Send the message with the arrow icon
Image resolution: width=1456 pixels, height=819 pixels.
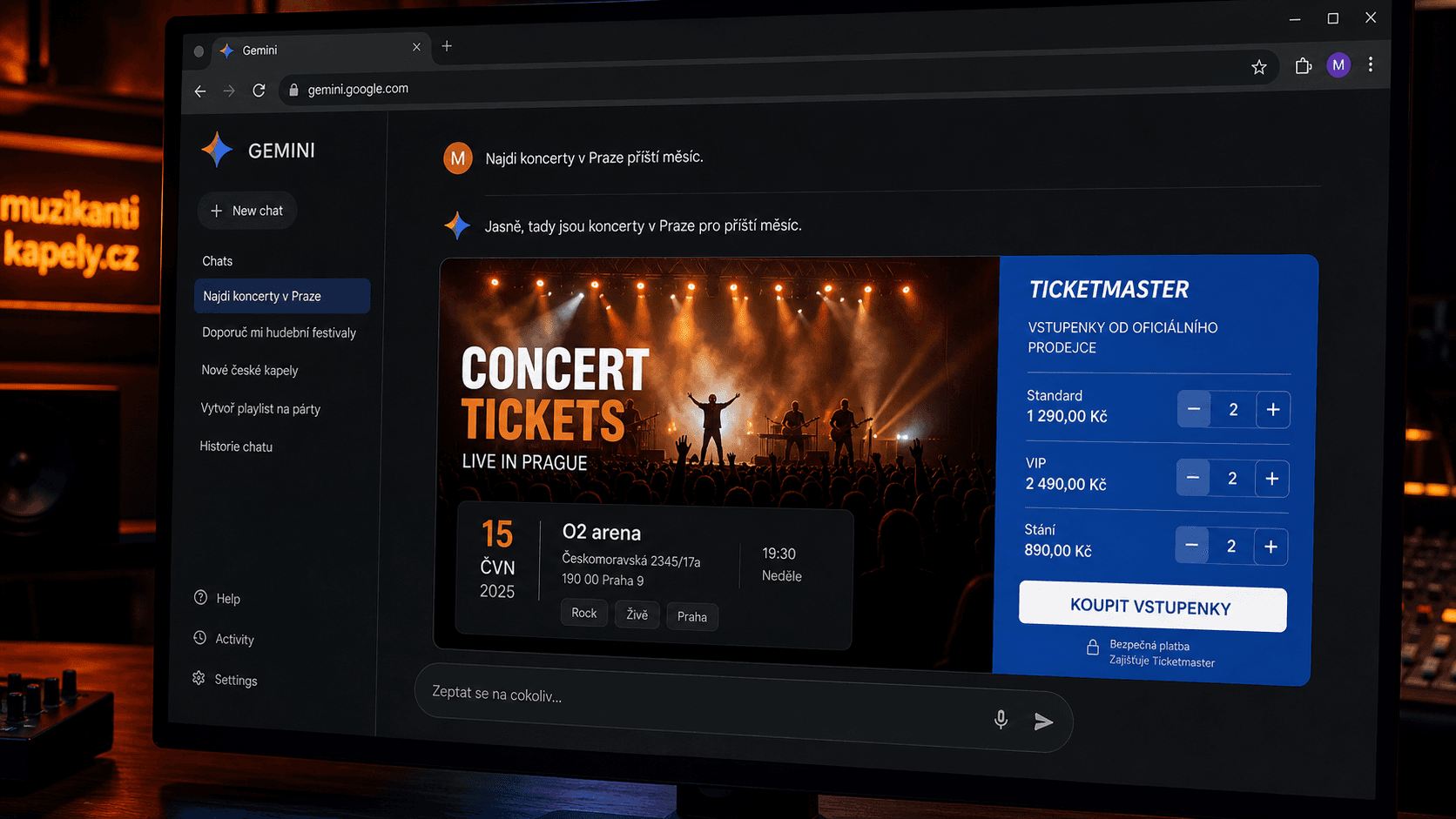click(1043, 722)
